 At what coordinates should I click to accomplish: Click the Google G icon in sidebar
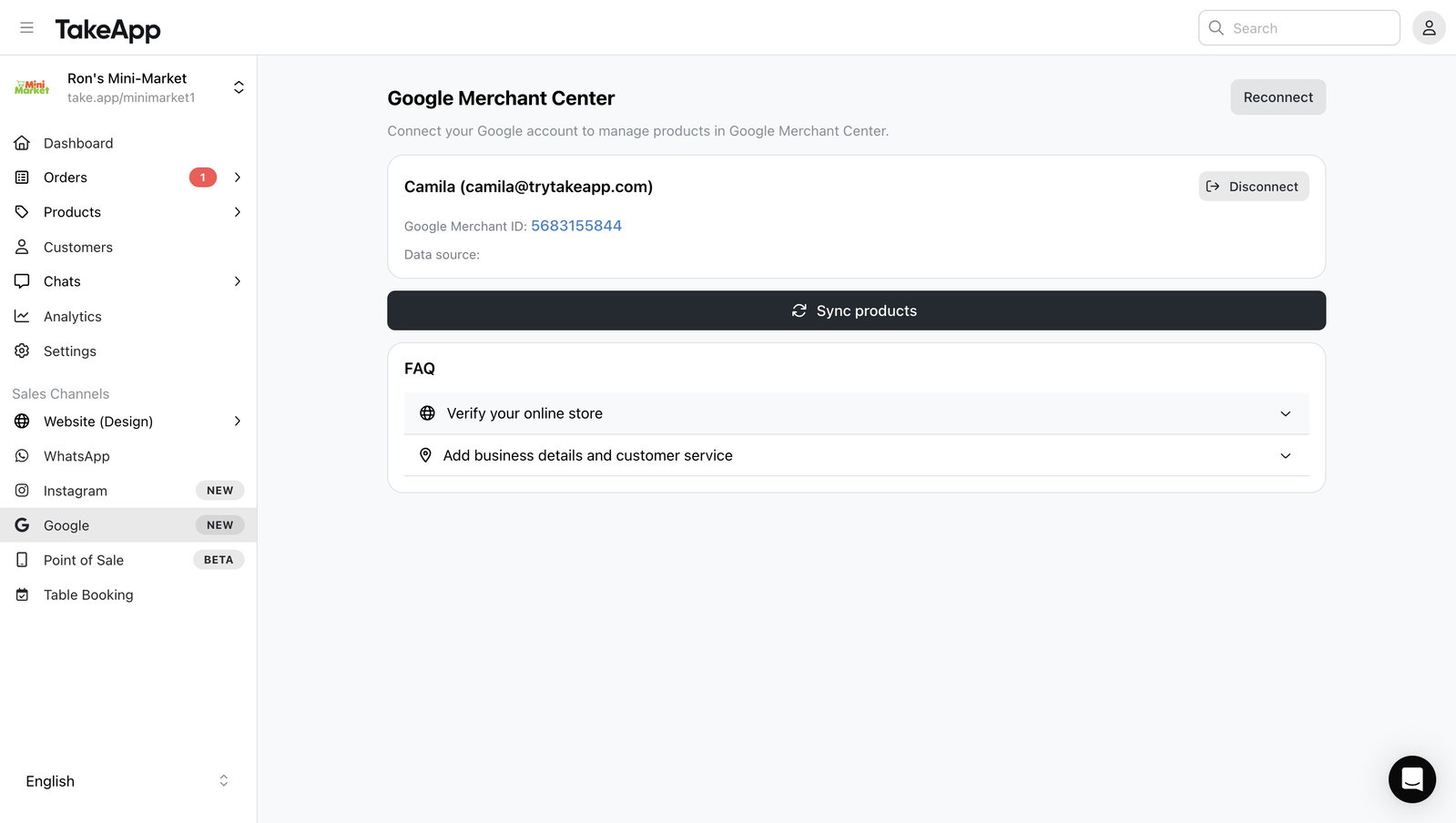(x=22, y=525)
